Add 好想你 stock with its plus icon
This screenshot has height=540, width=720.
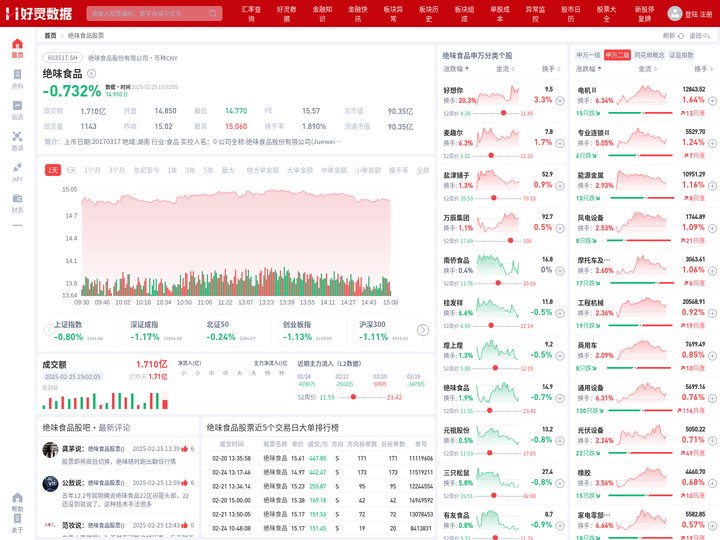(560, 101)
